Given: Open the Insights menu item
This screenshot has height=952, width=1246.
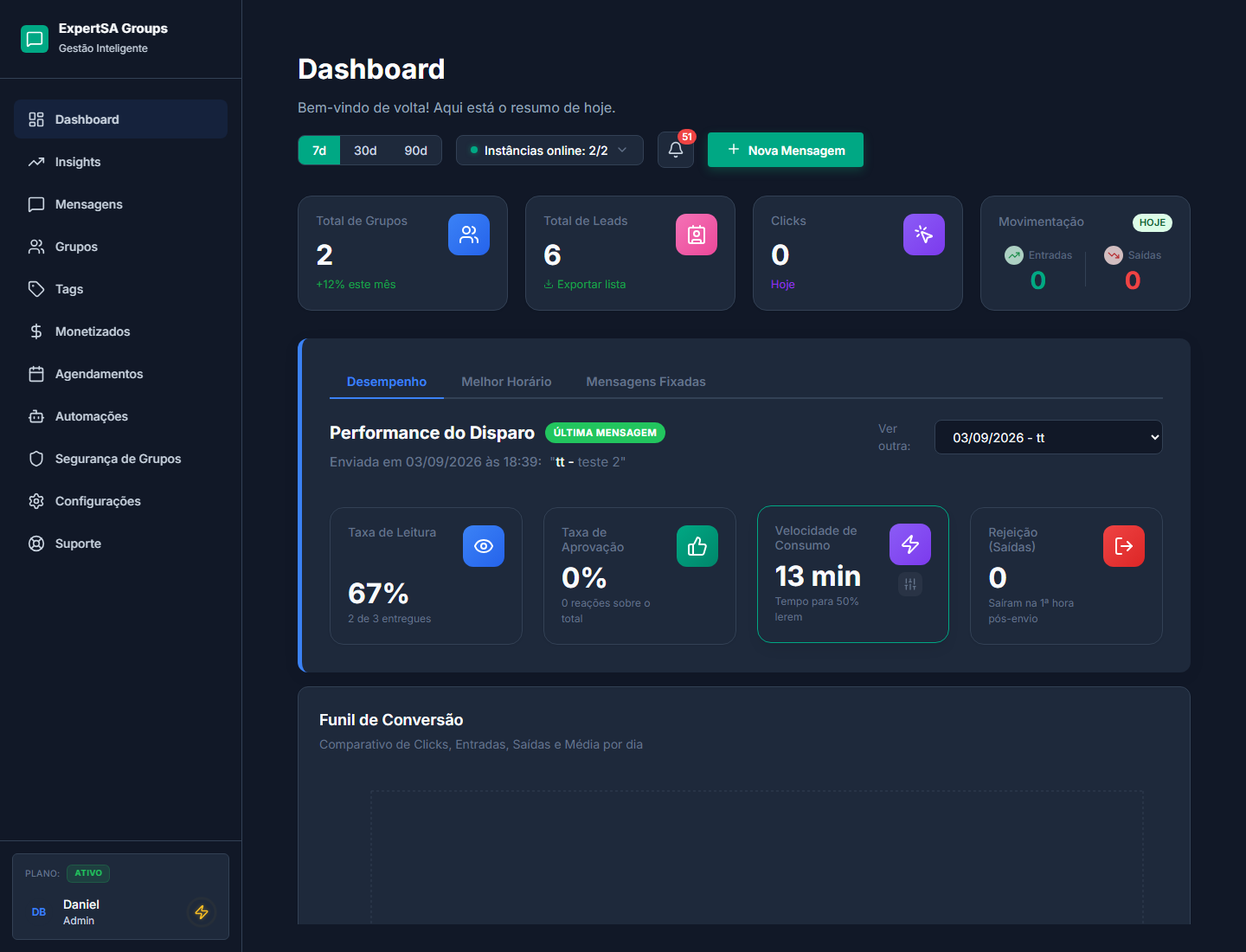Looking at the screenshot, I should pyautogui.click(x=120, y=162).
